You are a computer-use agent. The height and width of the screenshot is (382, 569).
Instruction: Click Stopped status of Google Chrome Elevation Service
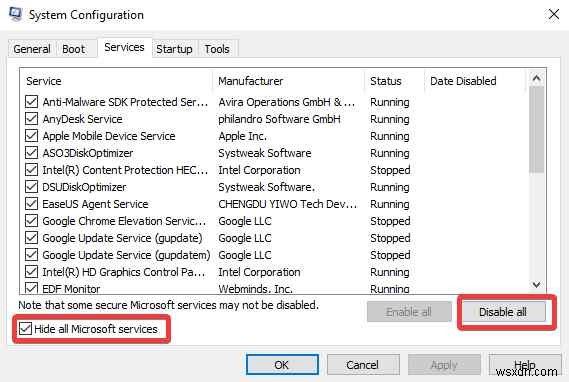click(390, 221)
